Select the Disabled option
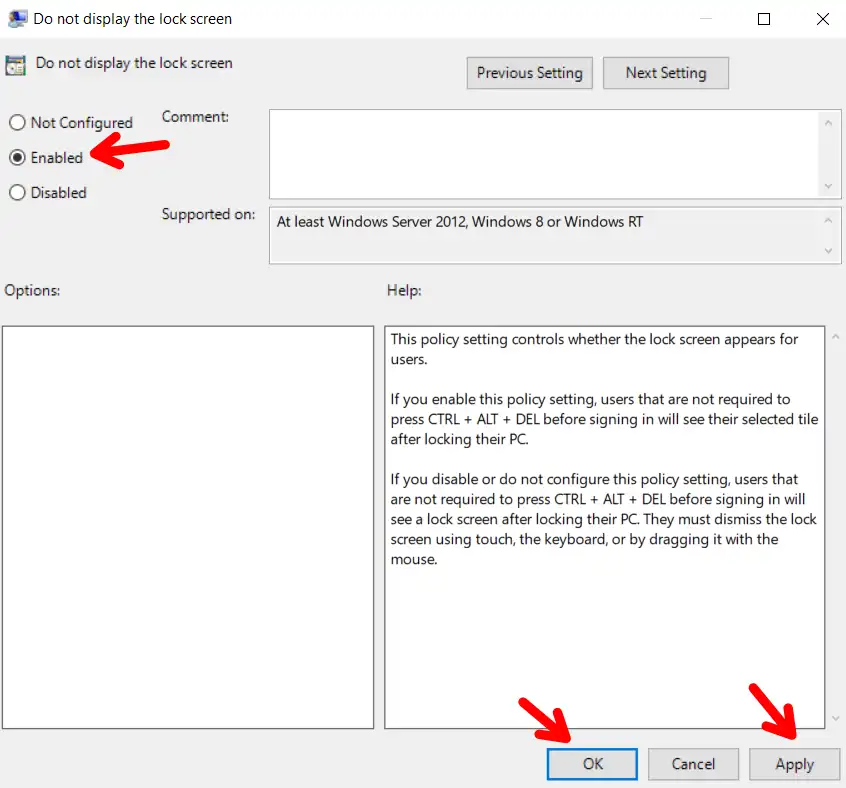The image size is (846, 788). (17, 192)
